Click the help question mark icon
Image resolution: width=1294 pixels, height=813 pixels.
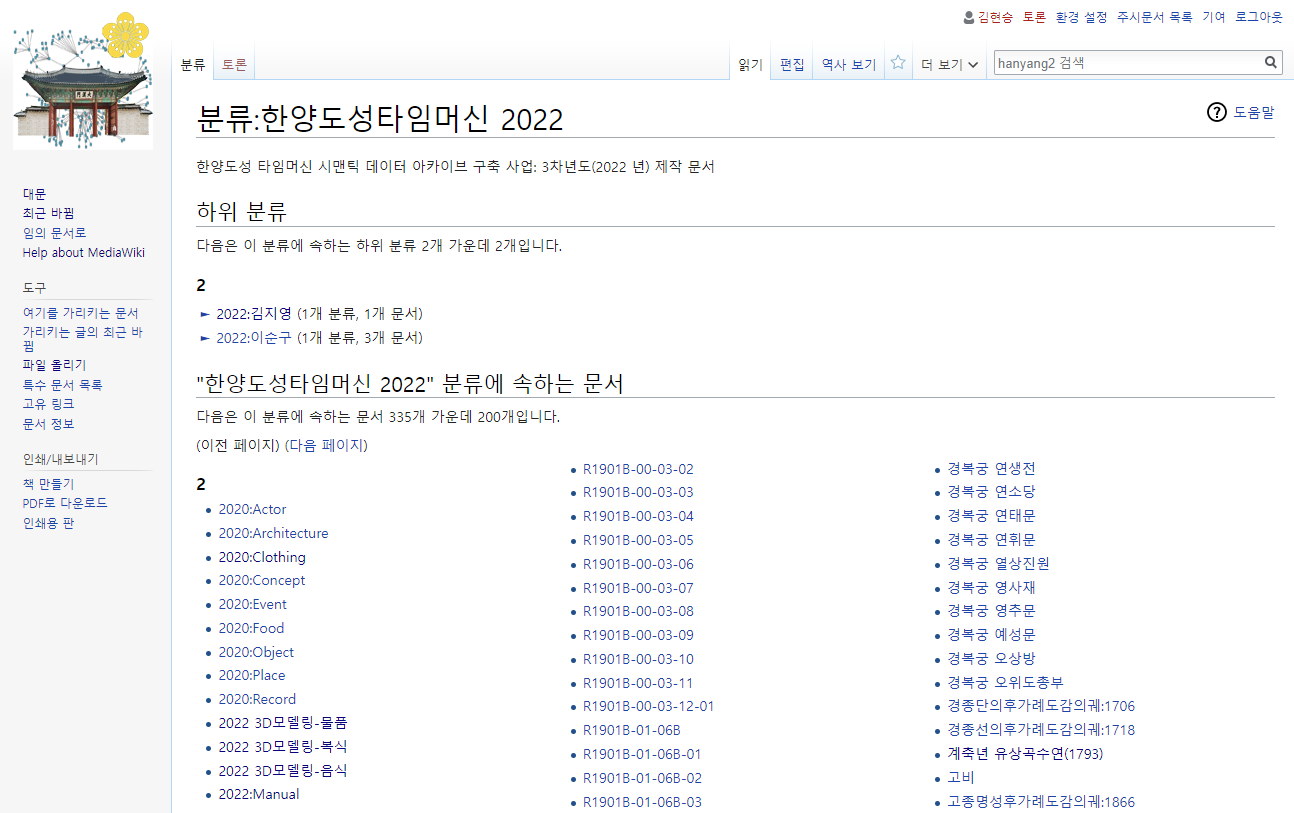[1216, 112]
